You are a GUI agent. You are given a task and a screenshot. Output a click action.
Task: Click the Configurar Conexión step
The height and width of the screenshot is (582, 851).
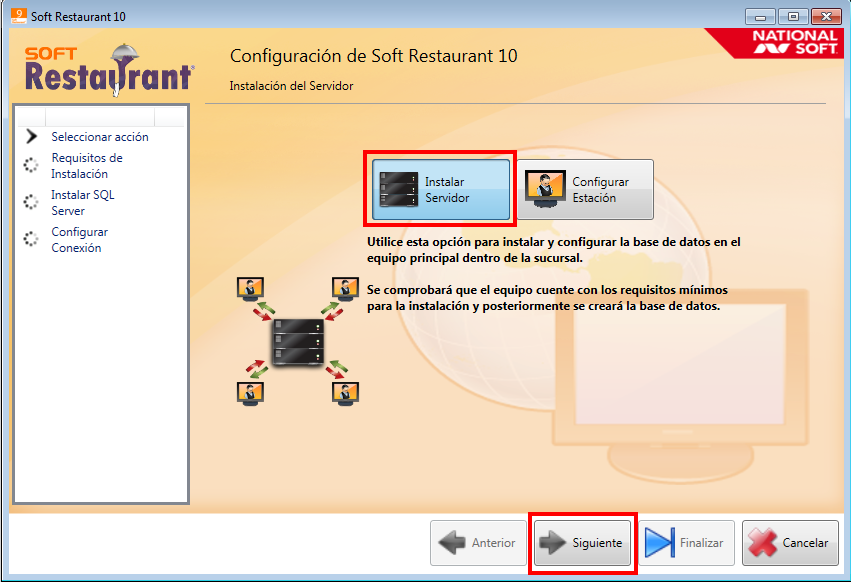click(x=79, y=239)
